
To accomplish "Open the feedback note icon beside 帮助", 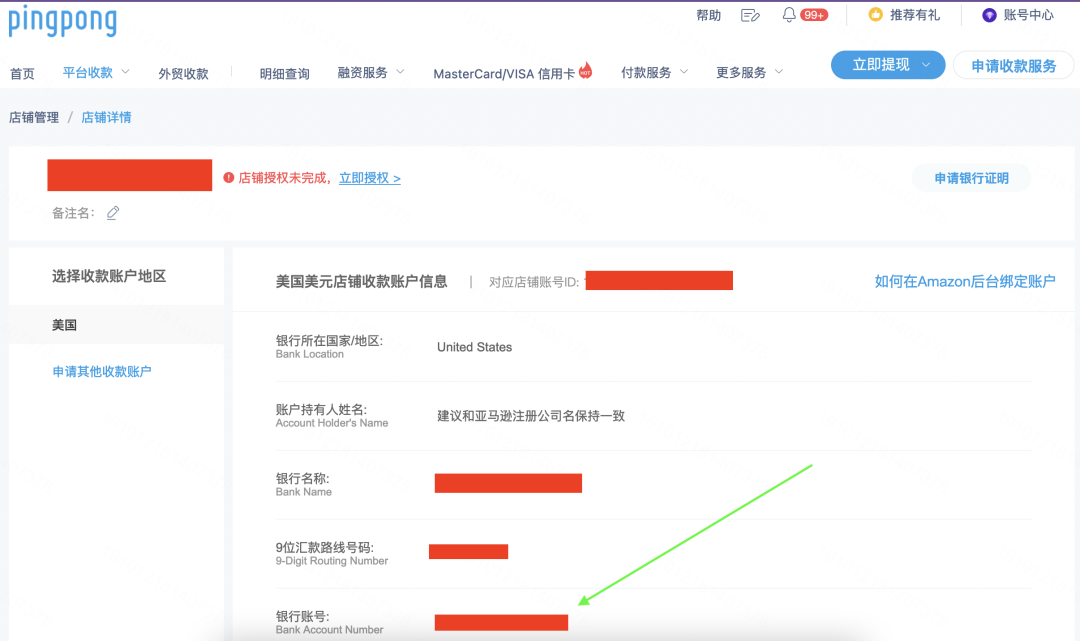I will click(x=750, y=15).
